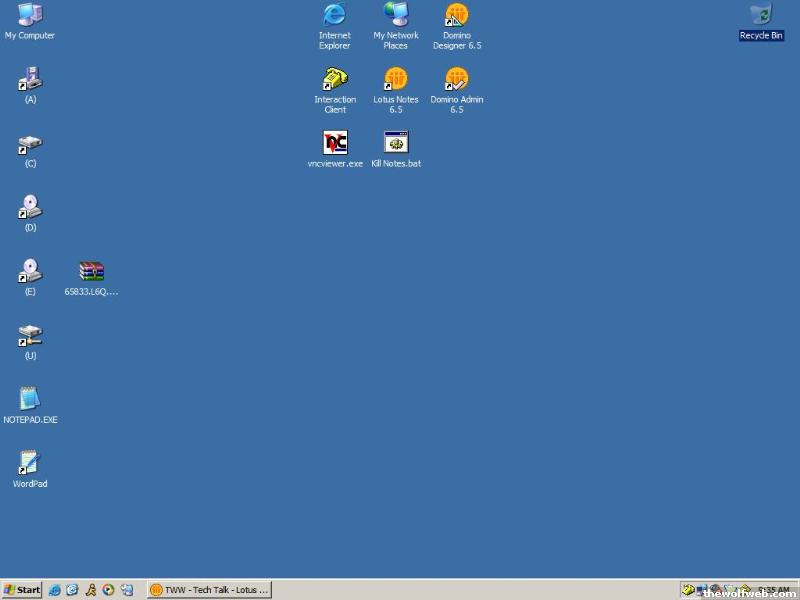Select the Internet Explorer desktop icon
800x600 pixels.
(x=335, y=15)
